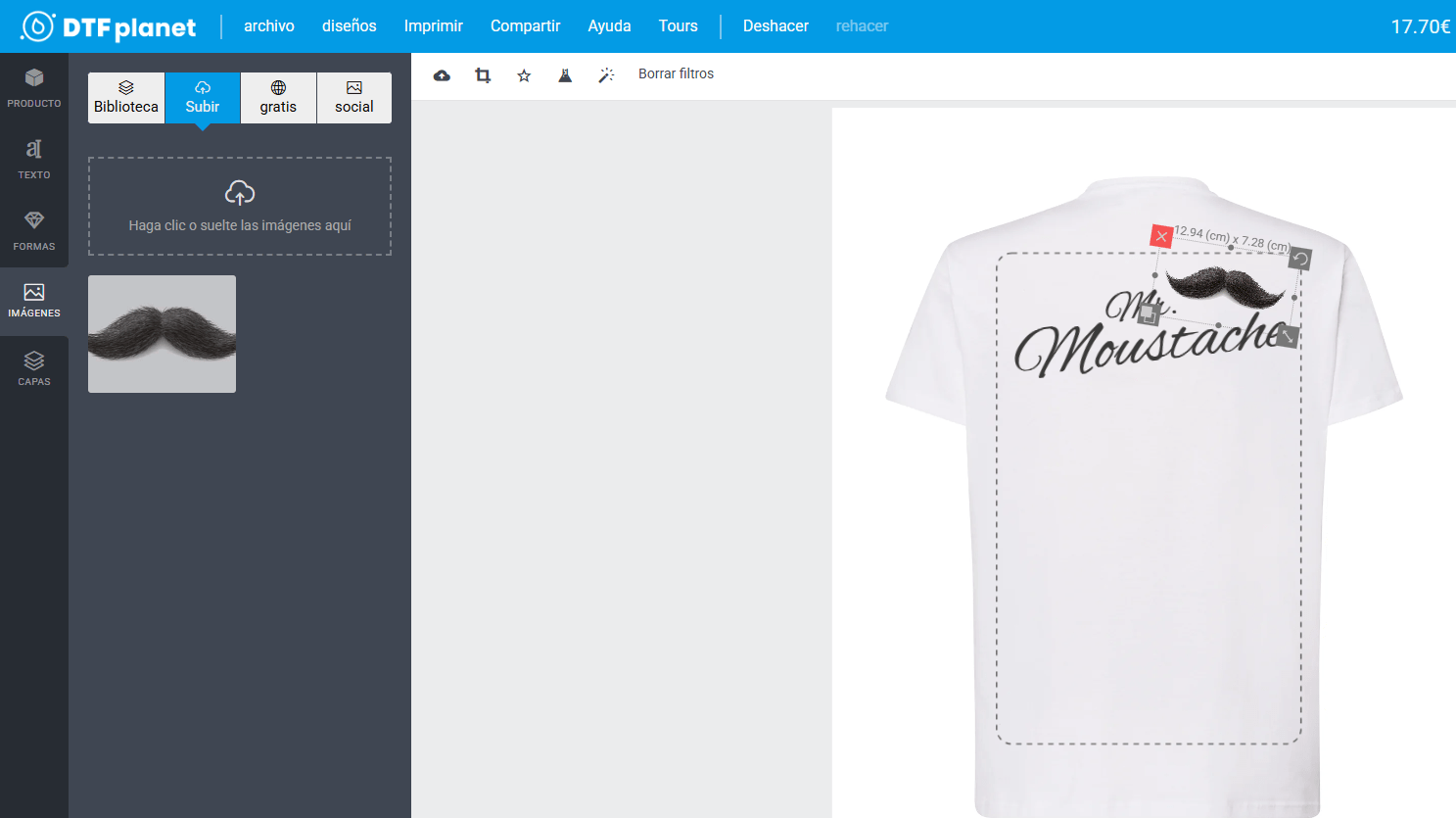The width and height of the screenshot is (1456, 818).
Task: Switch to the gratis images tab
Action: (x=278, y=98)
